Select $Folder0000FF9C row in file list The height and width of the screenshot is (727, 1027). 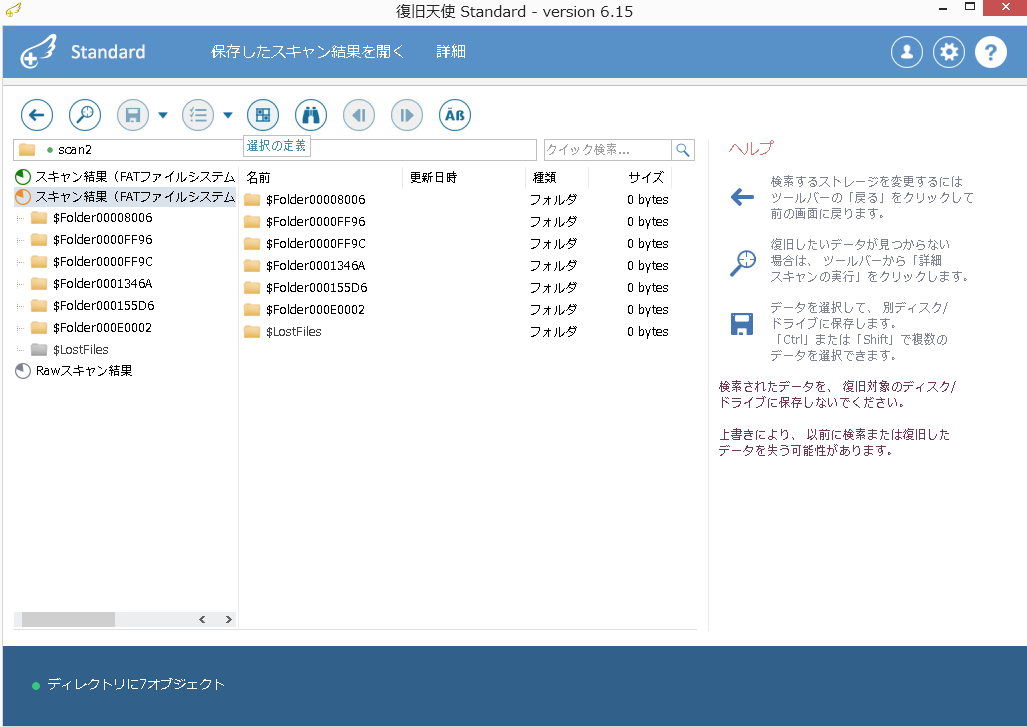click(457, 244)
